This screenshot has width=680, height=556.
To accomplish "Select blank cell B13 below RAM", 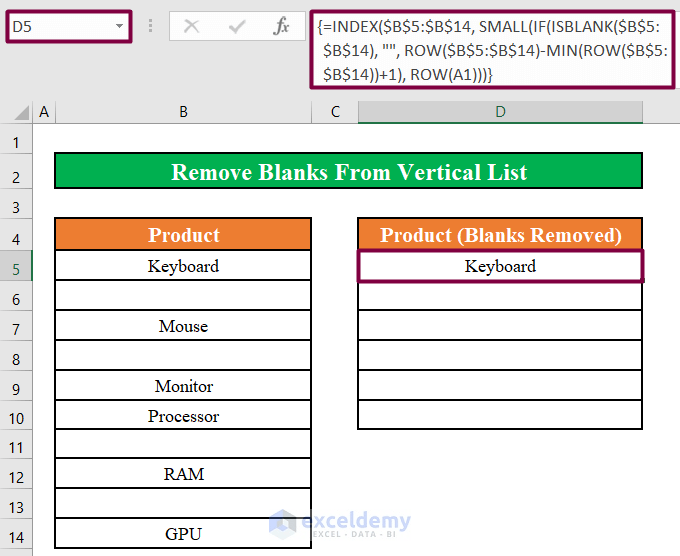I will coord(183,504).
